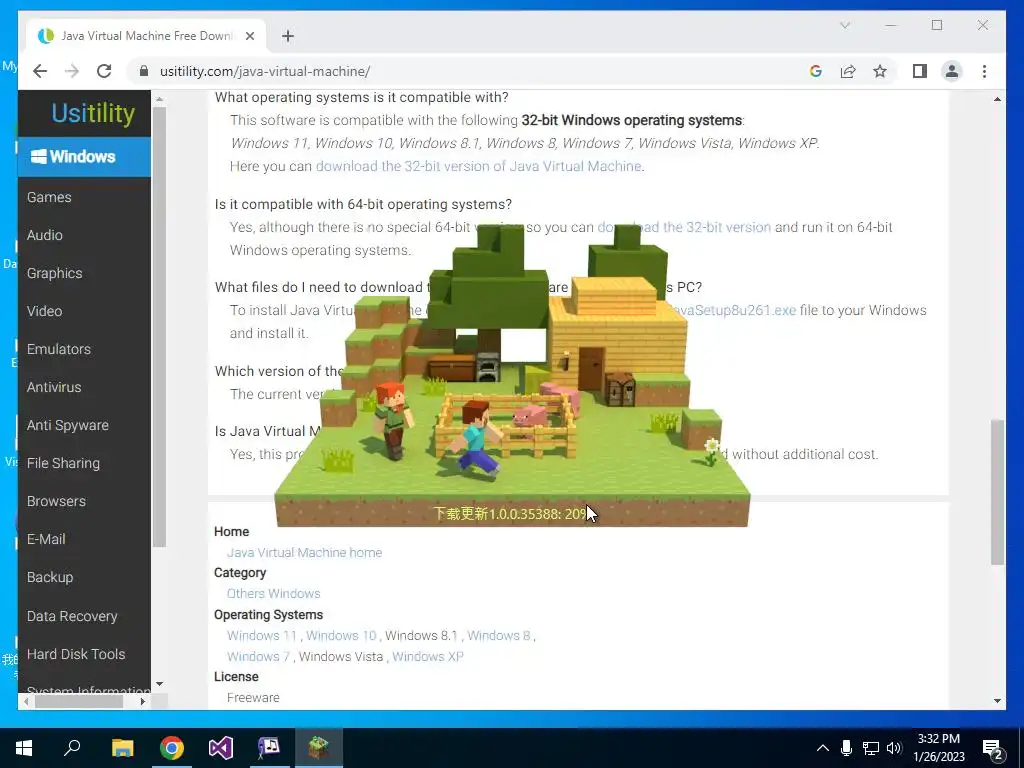Open the music note app in taskbar
This screenshot has width=1024, height=768.
click(x=269, y=748)
